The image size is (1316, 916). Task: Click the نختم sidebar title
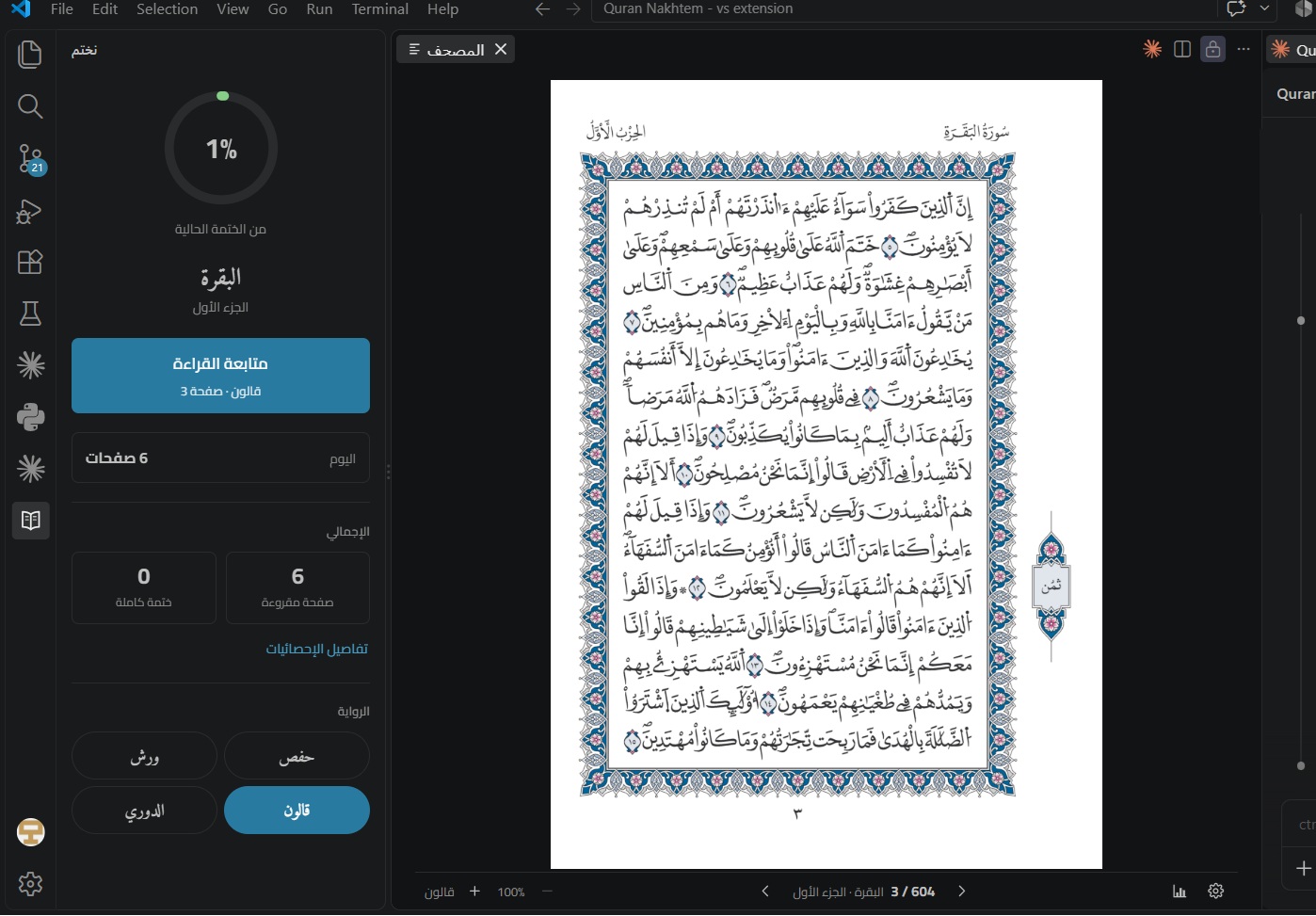point(85,50)
